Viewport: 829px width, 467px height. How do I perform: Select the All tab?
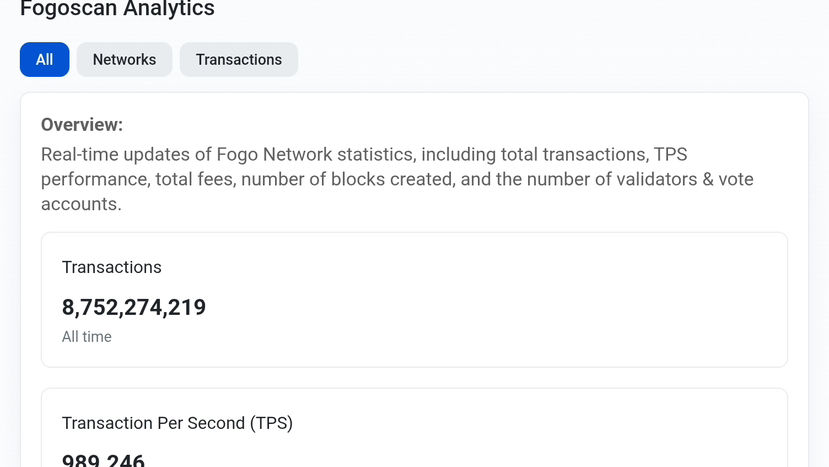pyautogui.click(x=44, y=60)
